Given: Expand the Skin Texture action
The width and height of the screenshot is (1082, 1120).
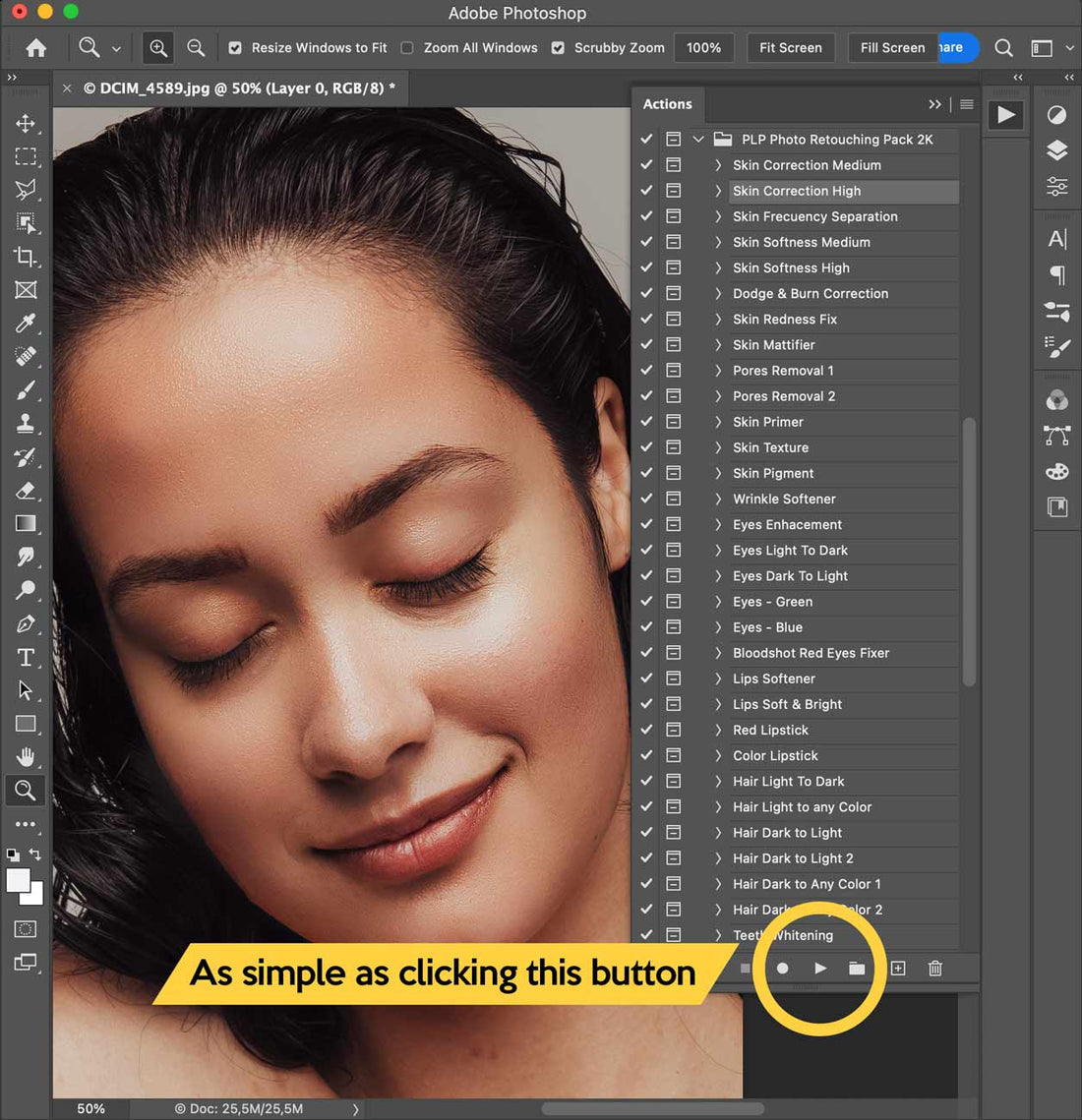Looking at the screenshot, I should point(718,447).
